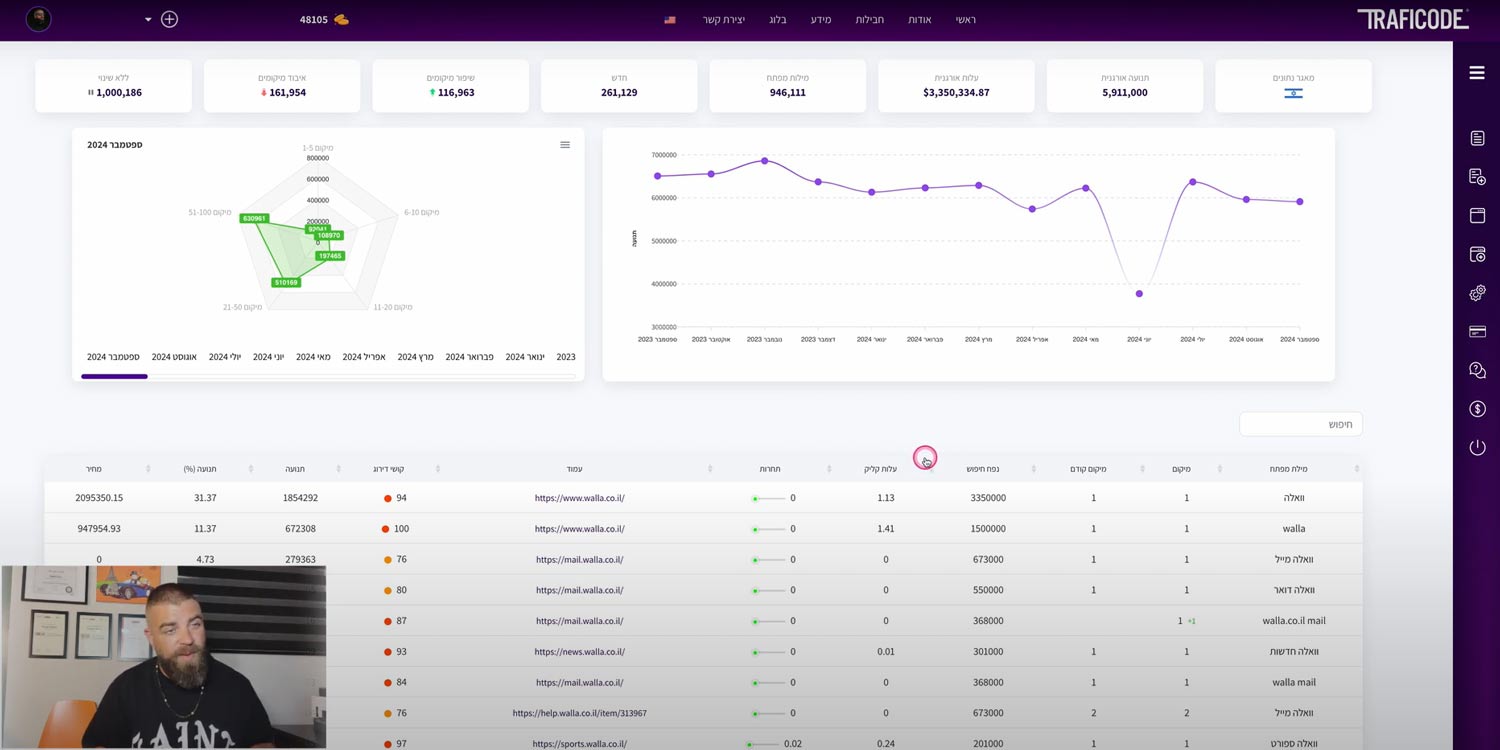
Task: Click the Israel flag in מאגר נתונים card
Action: [x=1293, y=93]
